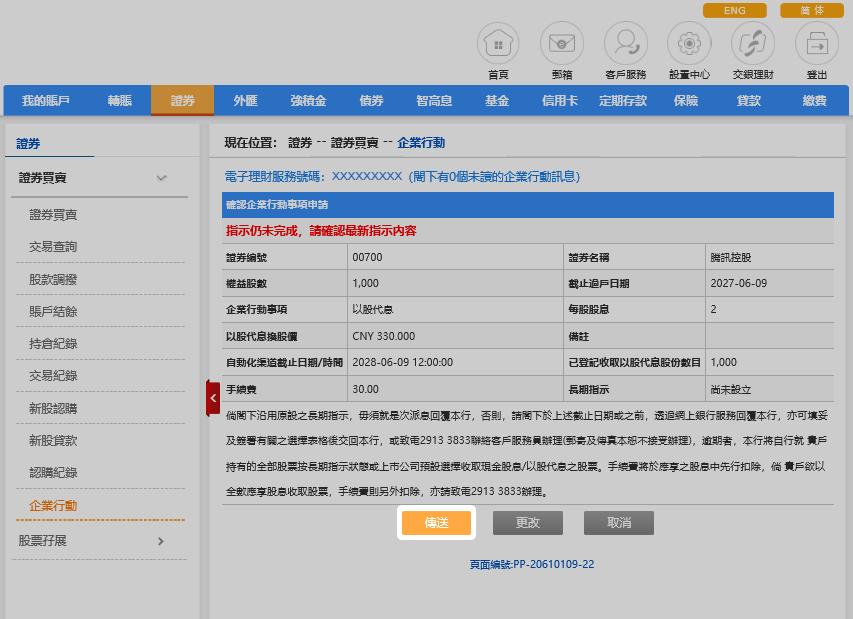
Task: Click the 取消 cancel button
Action: pyautogui.click(x=619, y=523)
